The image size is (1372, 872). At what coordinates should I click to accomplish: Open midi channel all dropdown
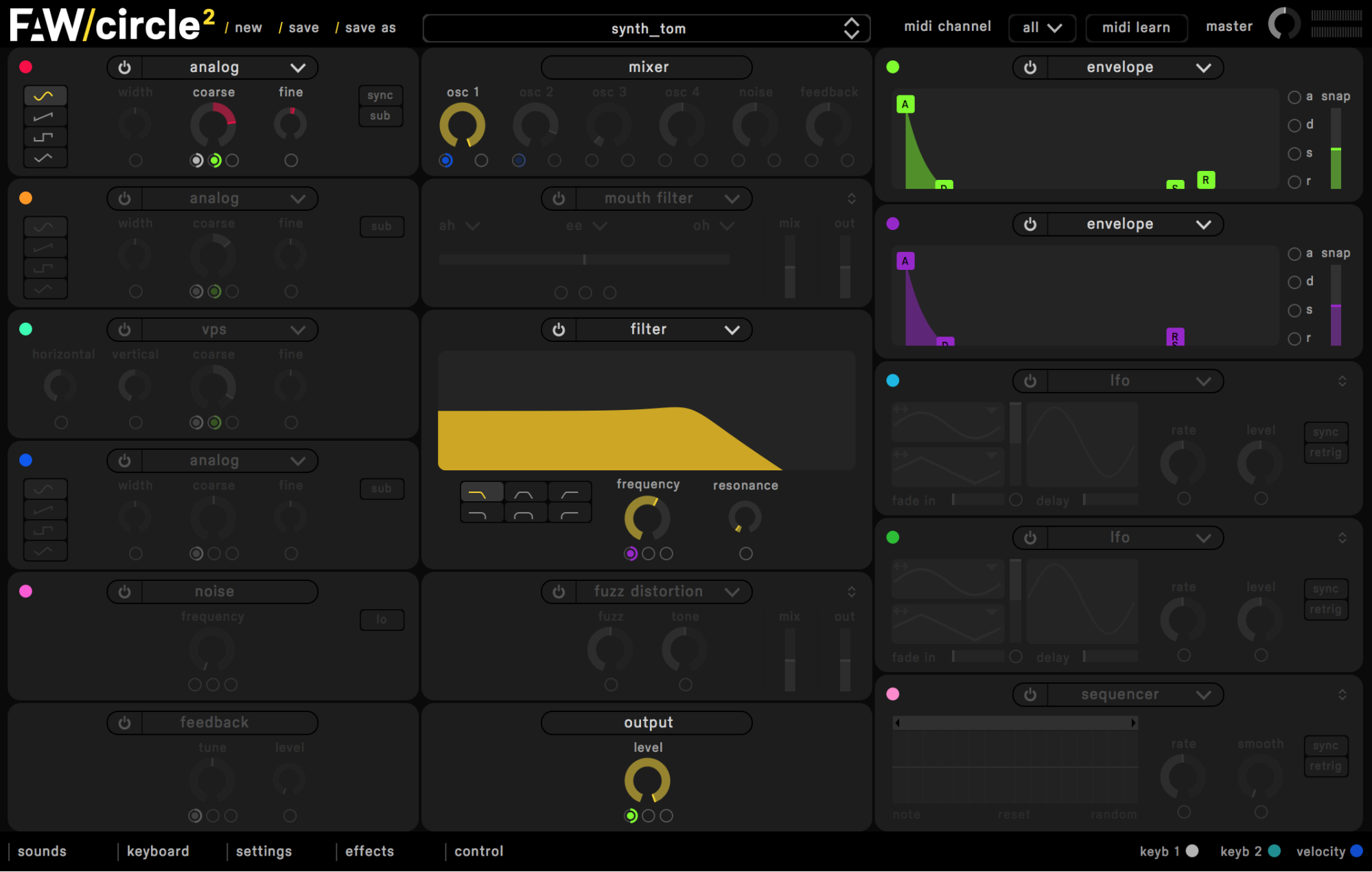[1042, 27]
